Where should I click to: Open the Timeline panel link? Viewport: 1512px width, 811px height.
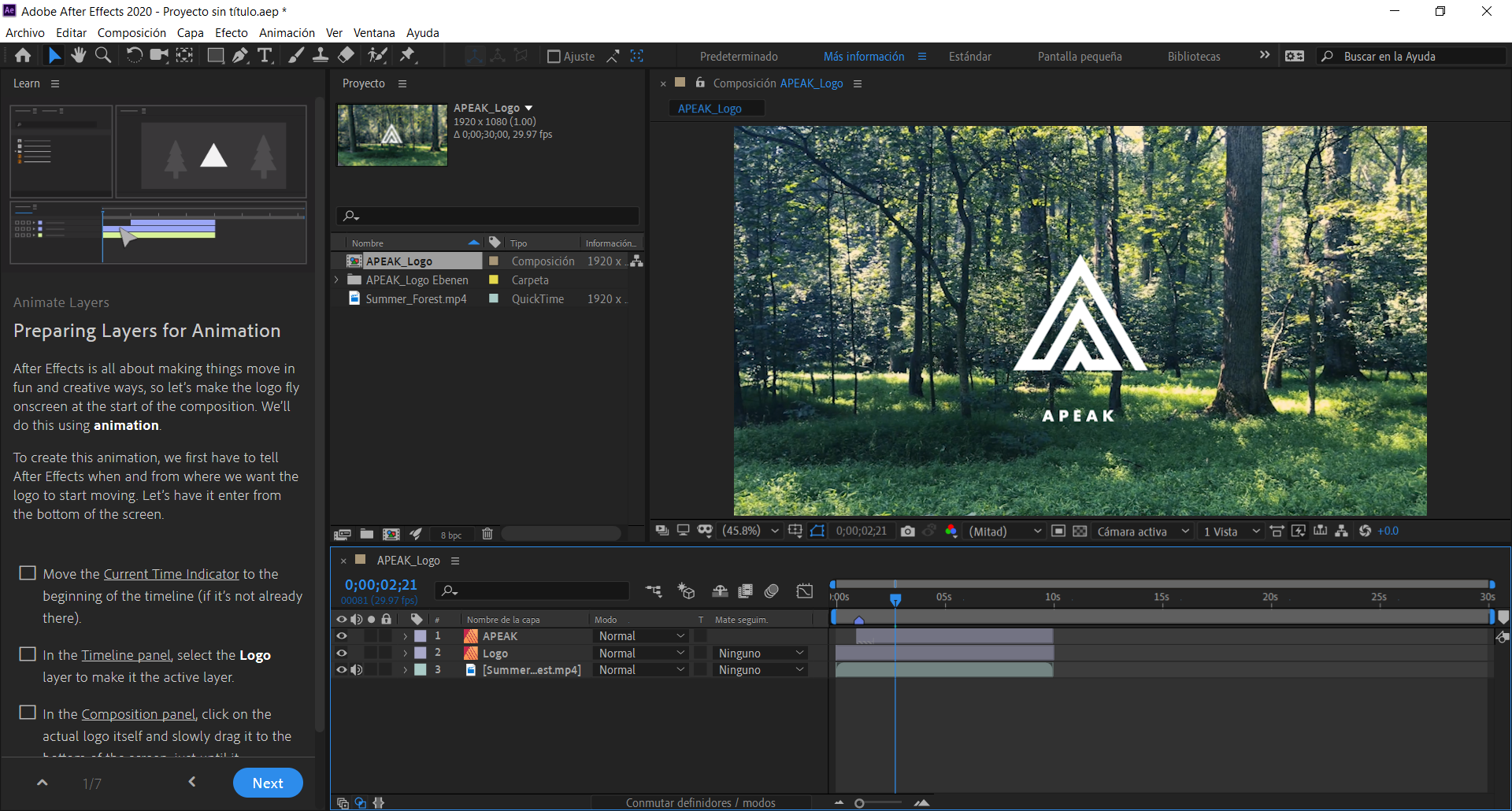[x=126, y=655]
